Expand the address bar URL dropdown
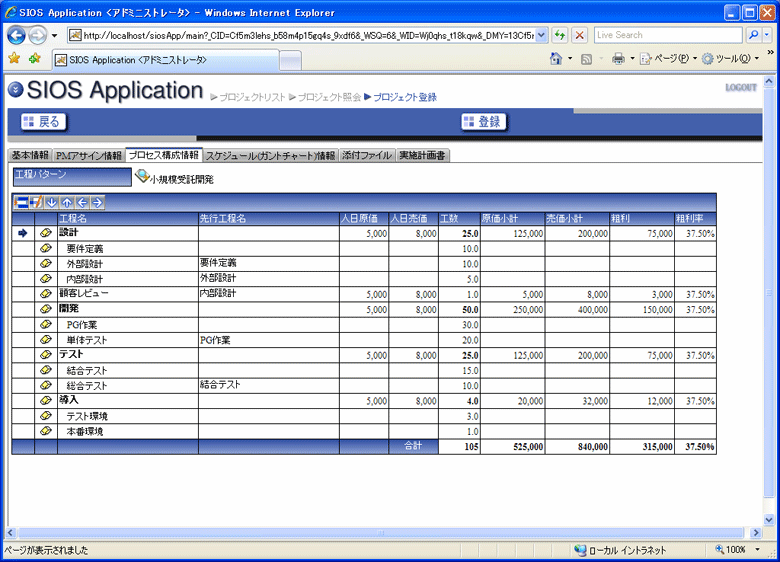Viewport: 780px width, 562px height. (x=542, y=35)
